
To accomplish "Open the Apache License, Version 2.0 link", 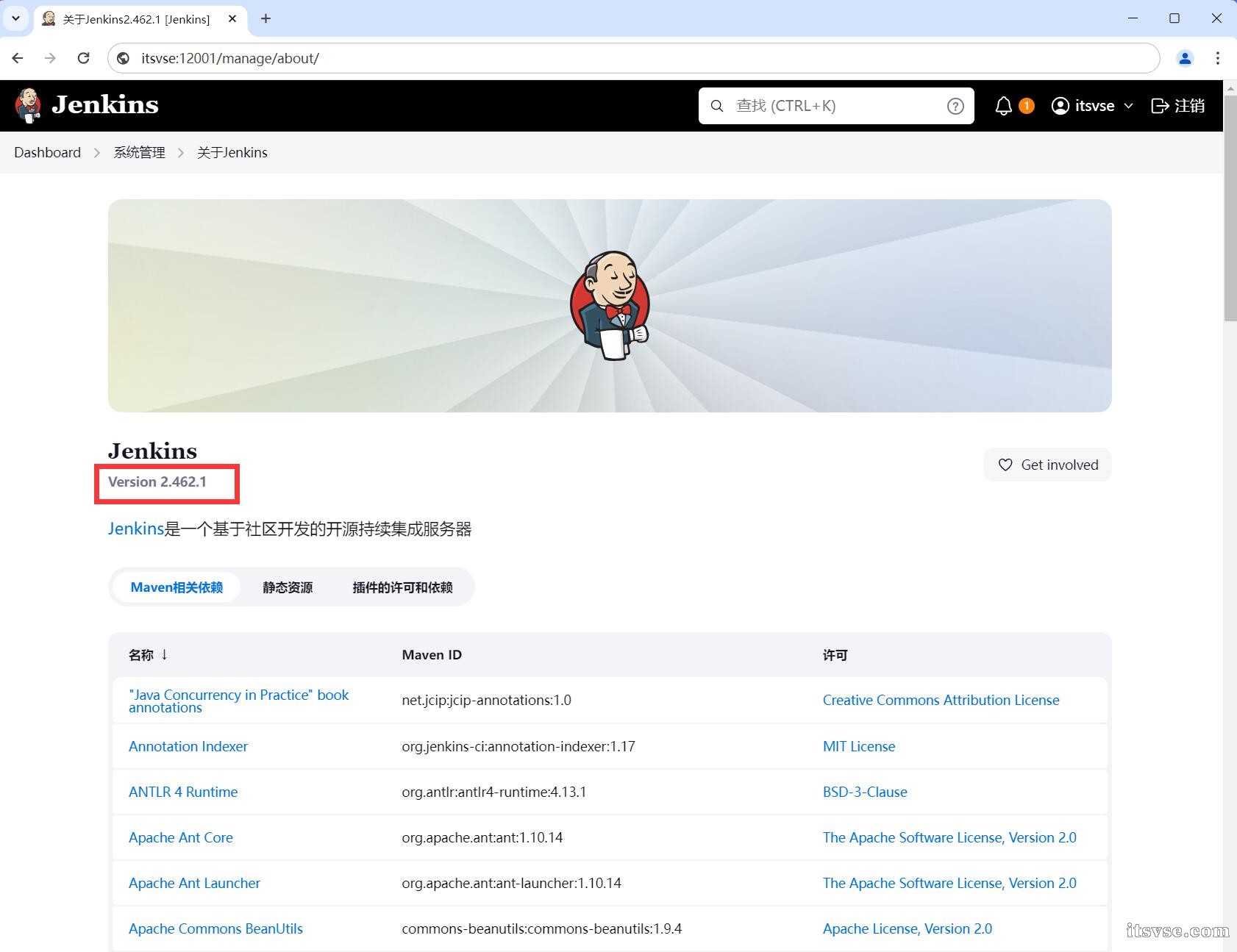I will (x=908, y=928).
